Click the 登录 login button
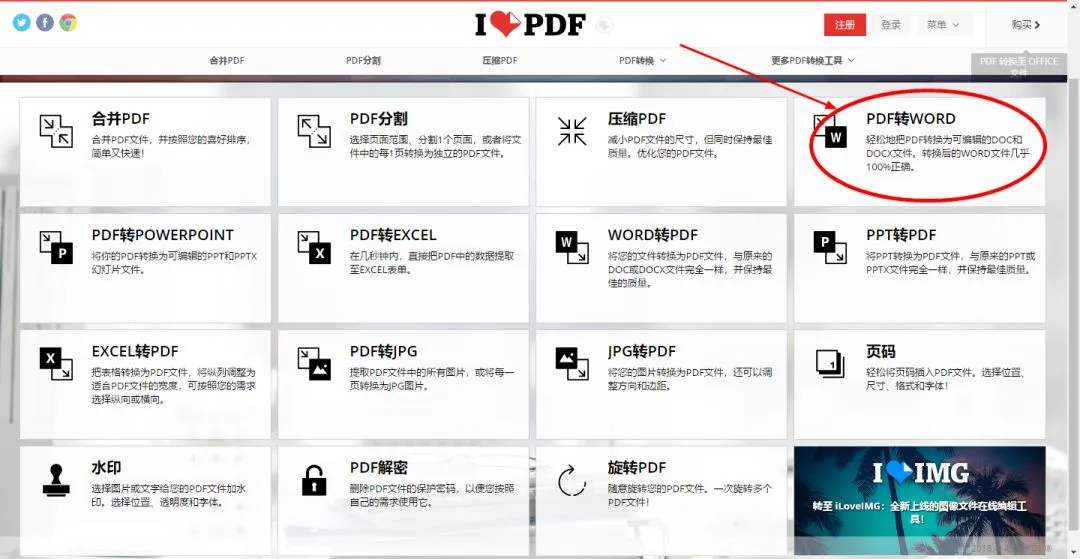This screenshot has height=559, width=1080. 891,25
